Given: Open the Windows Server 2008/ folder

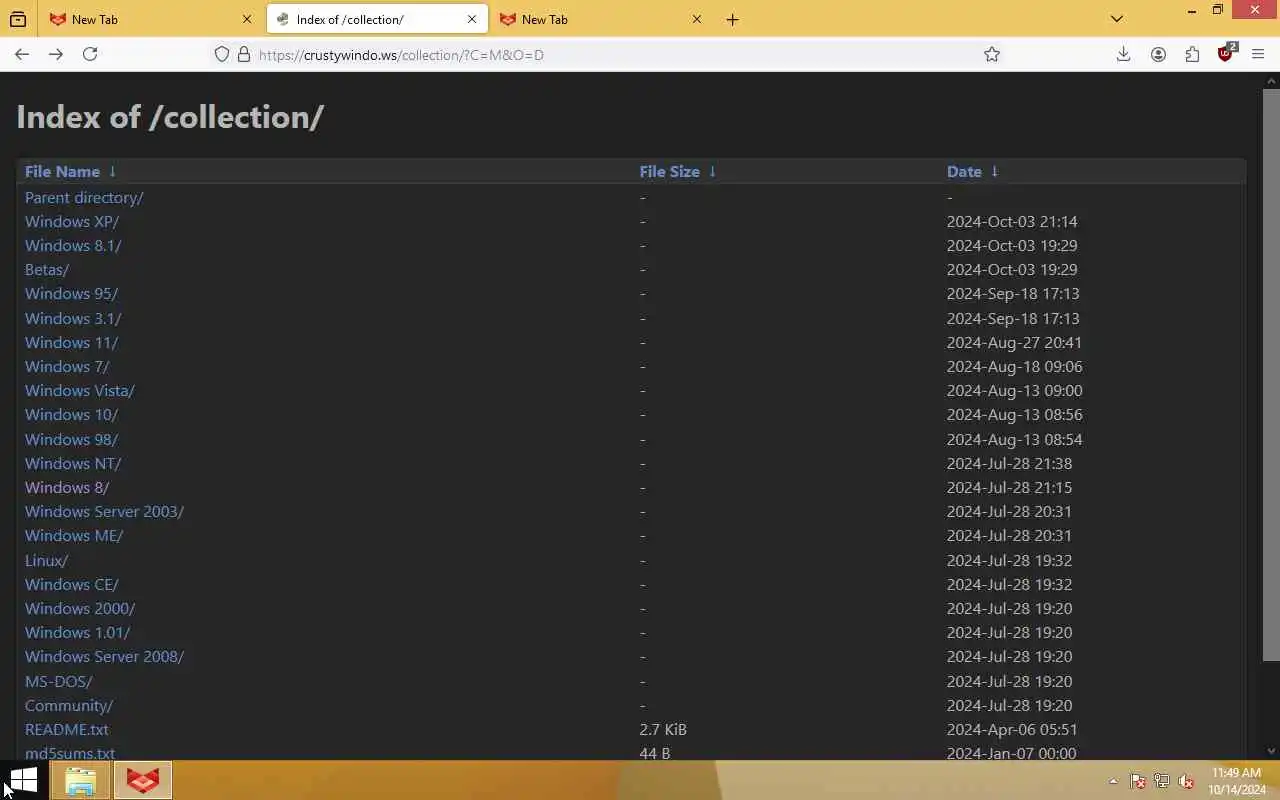Looking at the screenshot, I should (x=104, y=657).
